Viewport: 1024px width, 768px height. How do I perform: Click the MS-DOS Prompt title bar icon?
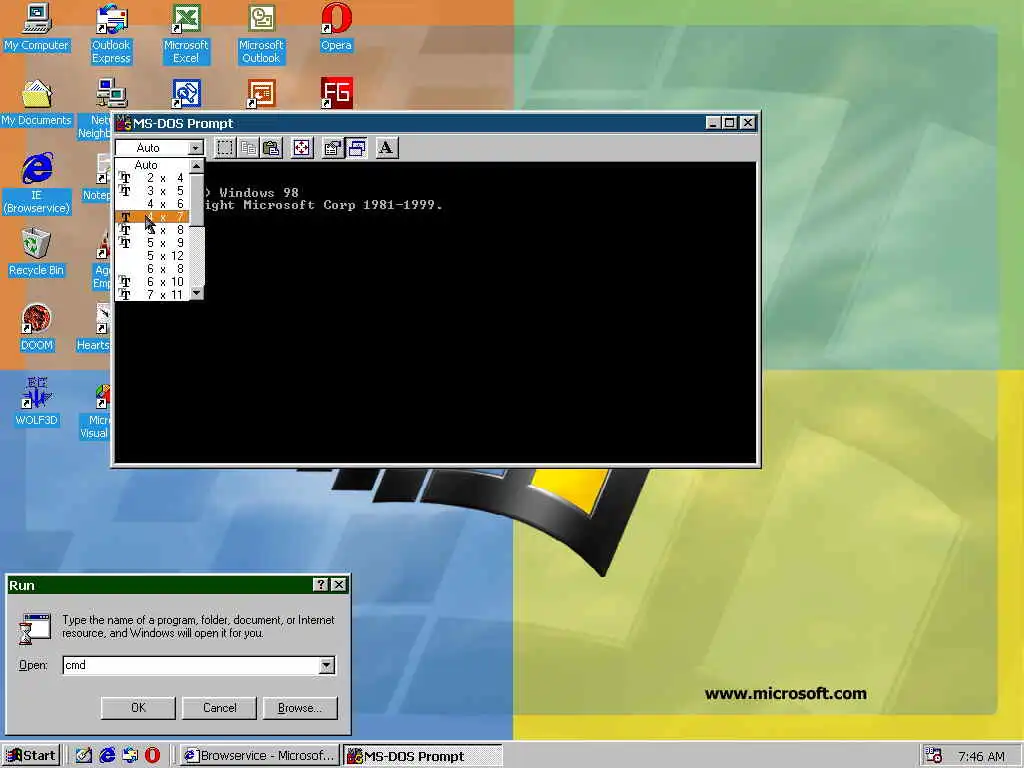[123, 123]
